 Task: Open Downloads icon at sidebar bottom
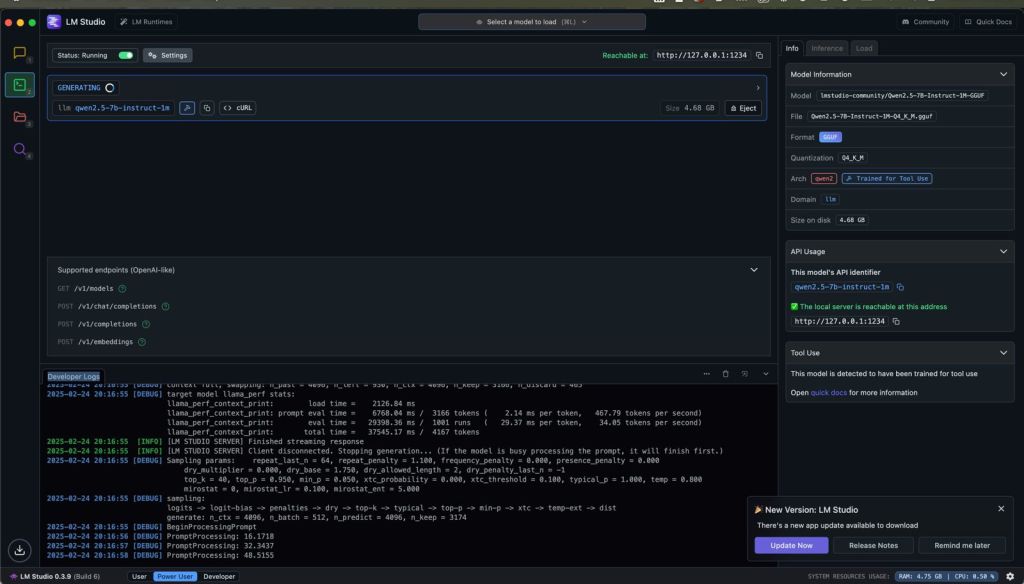coord(20,550)
